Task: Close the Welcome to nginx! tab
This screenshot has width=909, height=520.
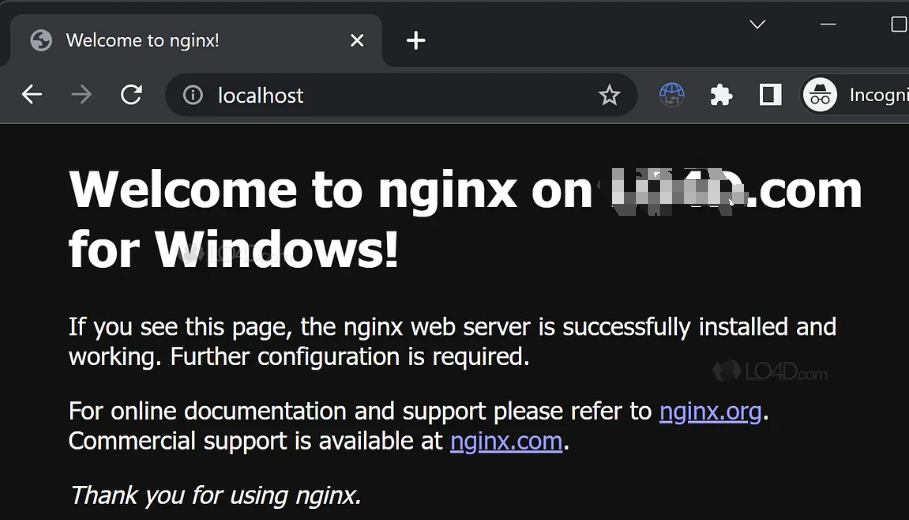Action: tap(357, 40)
